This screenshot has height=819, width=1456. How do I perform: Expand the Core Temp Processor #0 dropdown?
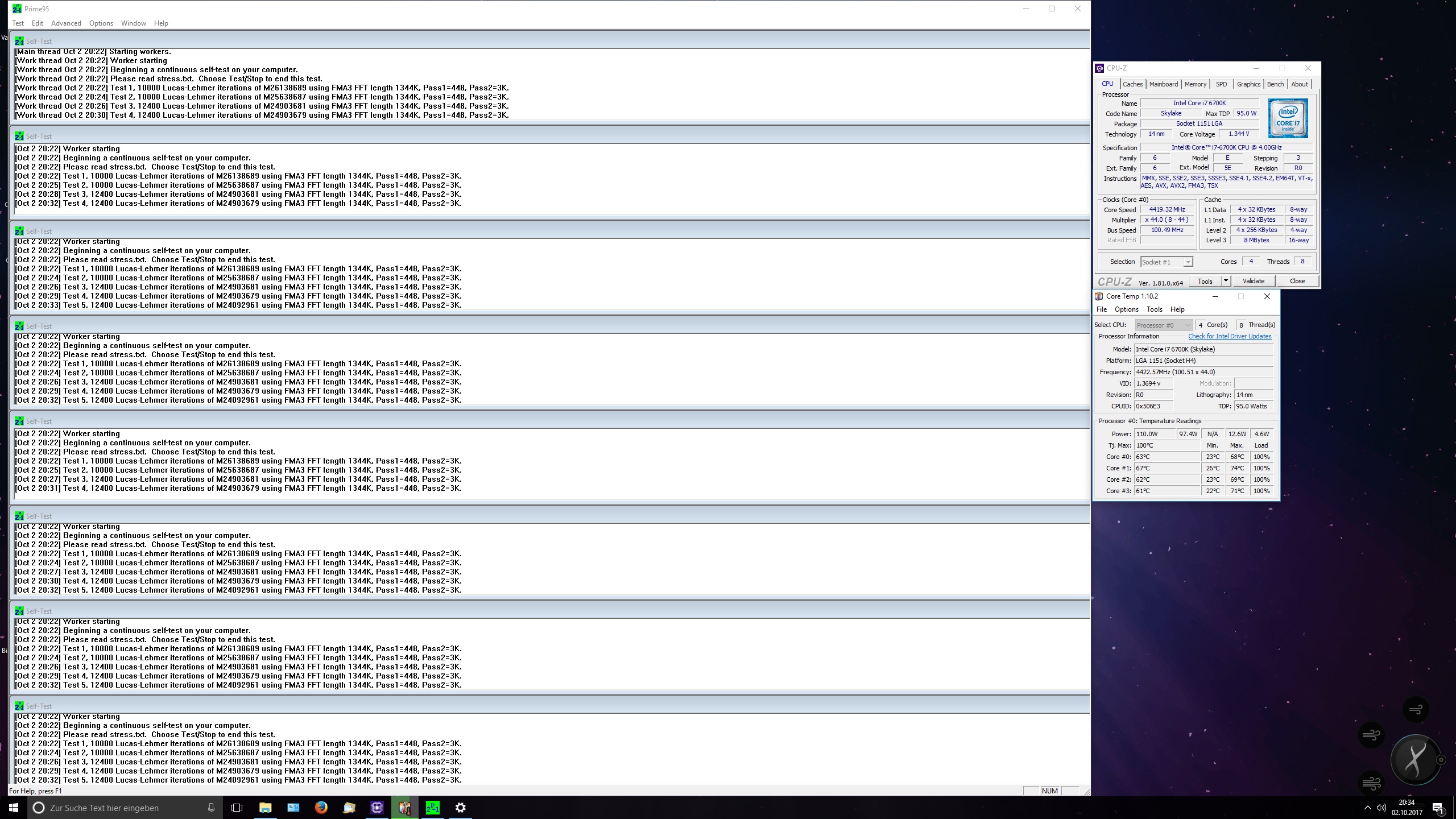pyautogui.click(x=1187, y=325)
